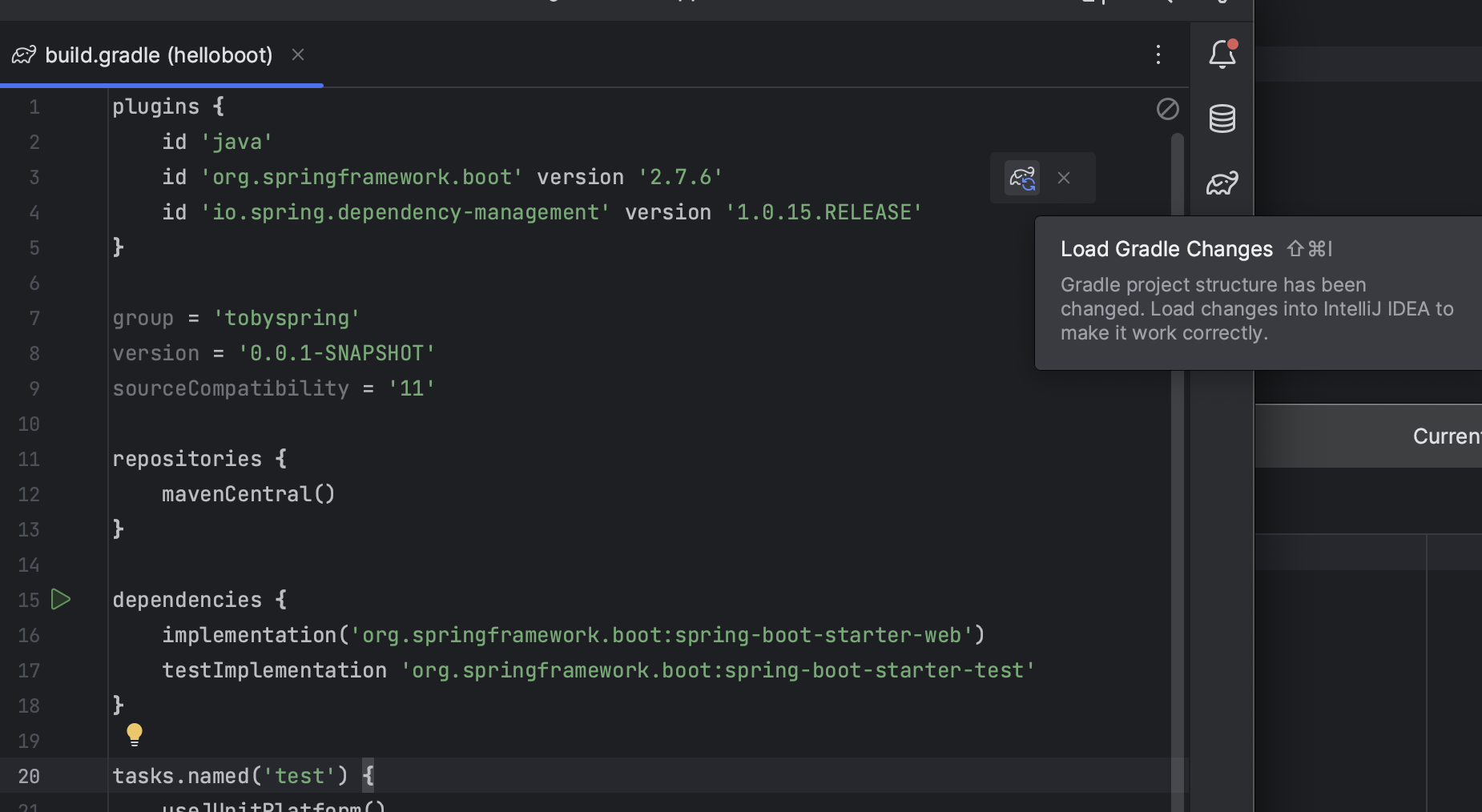Click the 'java' string on line 2

pyautogui.click(x=236, y=142)
